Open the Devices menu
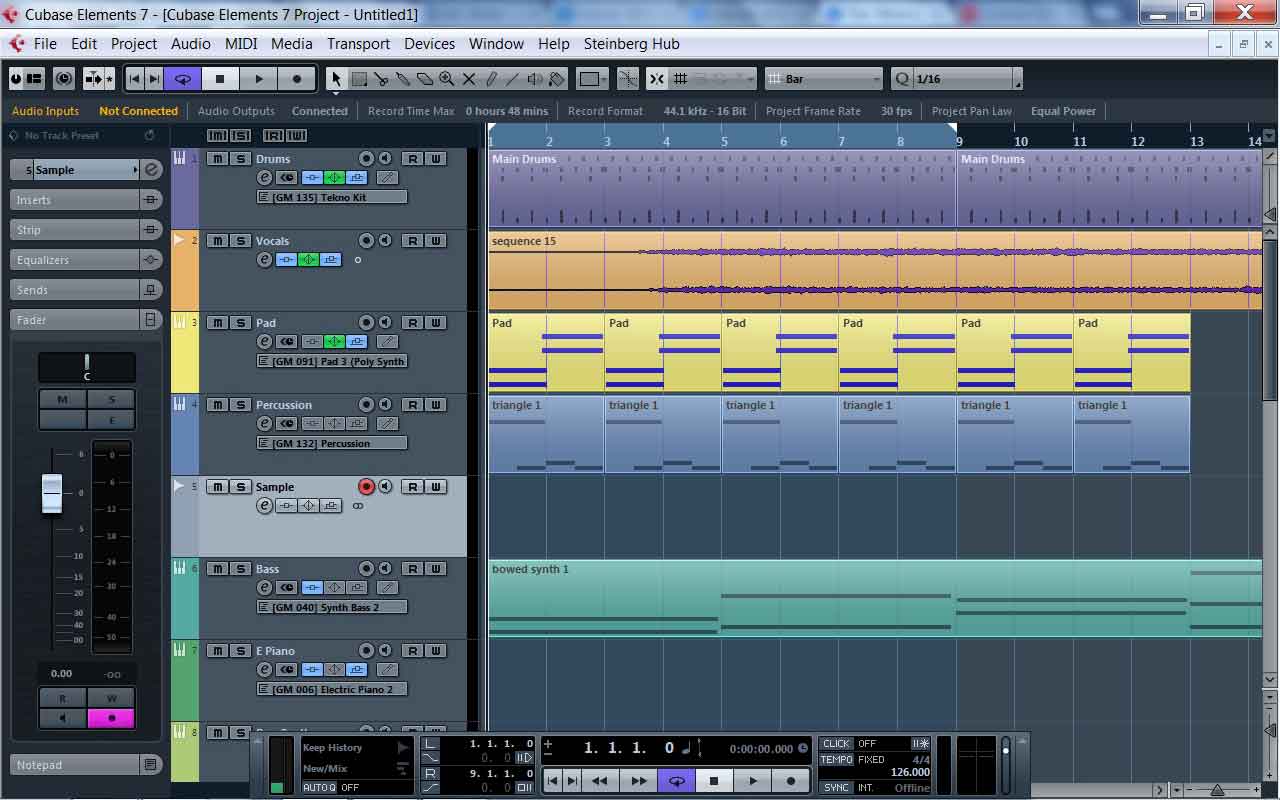Viewport: 1280px width, 800px height. (429, 44)
